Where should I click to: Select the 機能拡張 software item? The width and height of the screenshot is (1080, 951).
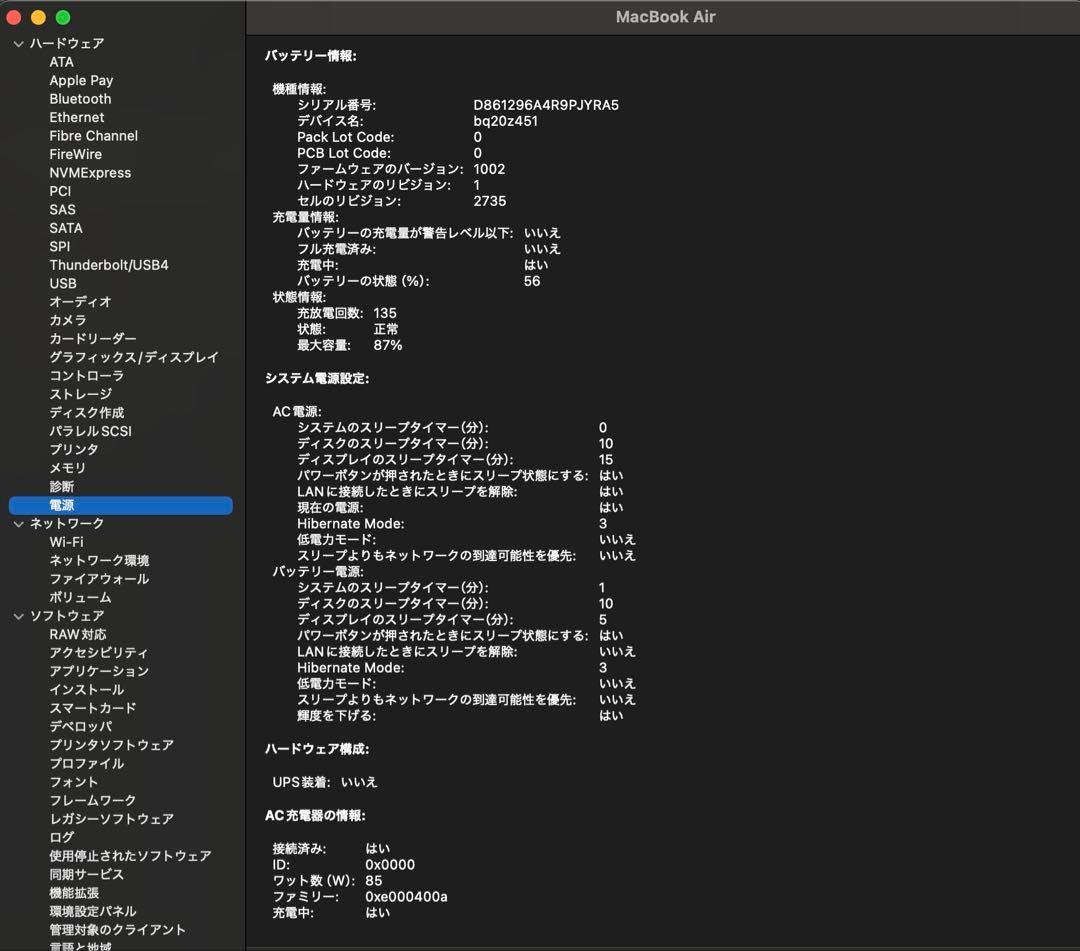(74, 893)
